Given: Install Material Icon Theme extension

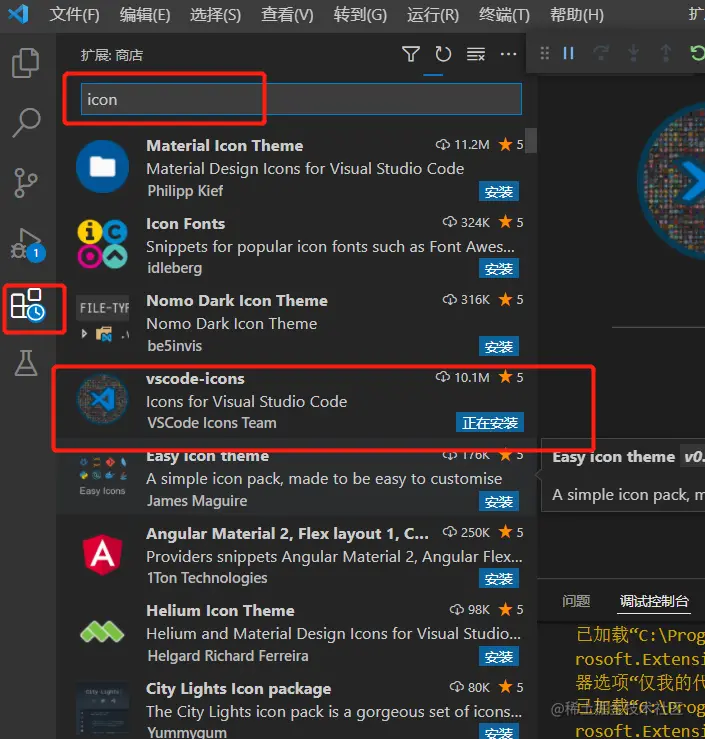Looking at the screenshot, I should (499, 192).
